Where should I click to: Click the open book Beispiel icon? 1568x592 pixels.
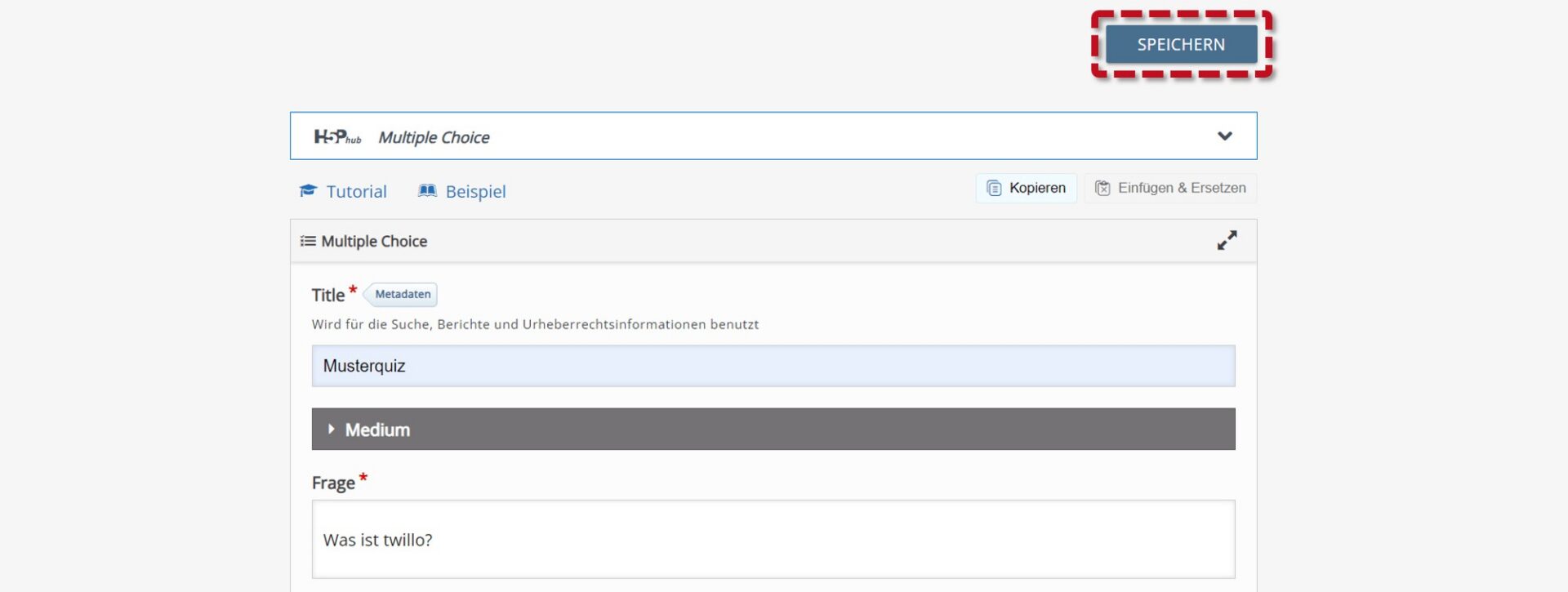[x=427, y=190]
